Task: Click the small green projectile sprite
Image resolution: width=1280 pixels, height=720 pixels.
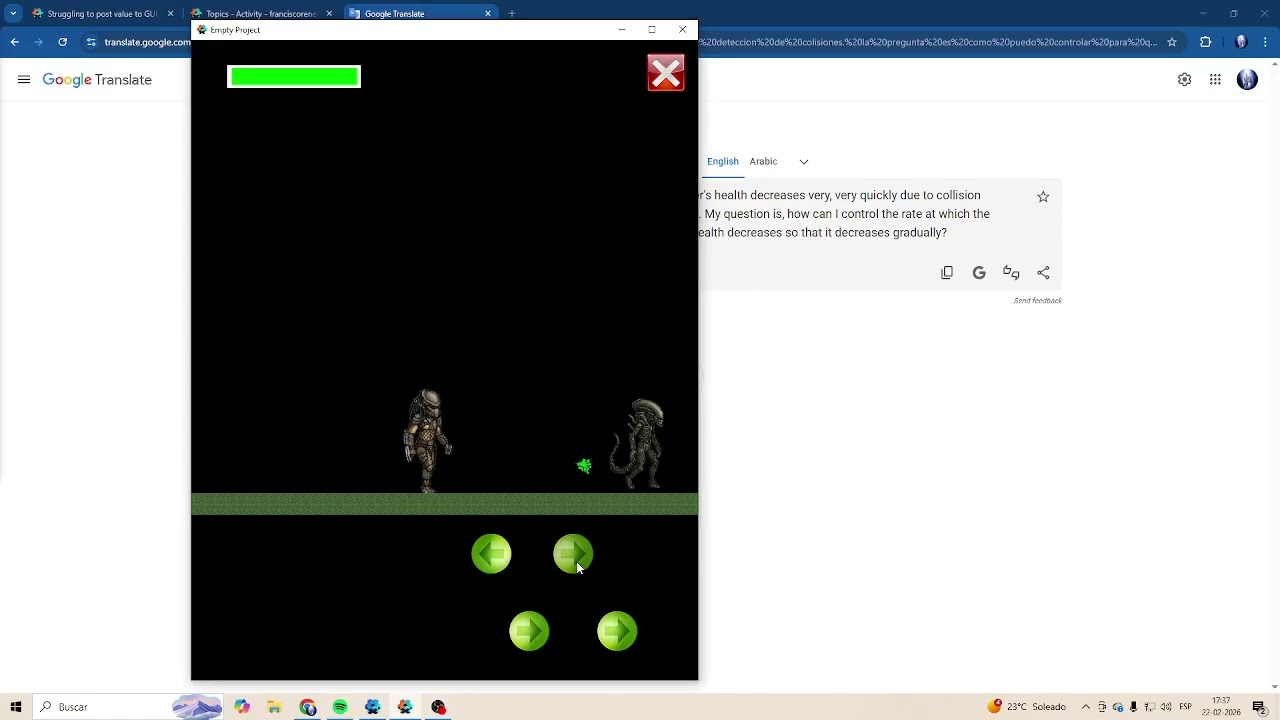Action: click(x=584, y=466)
